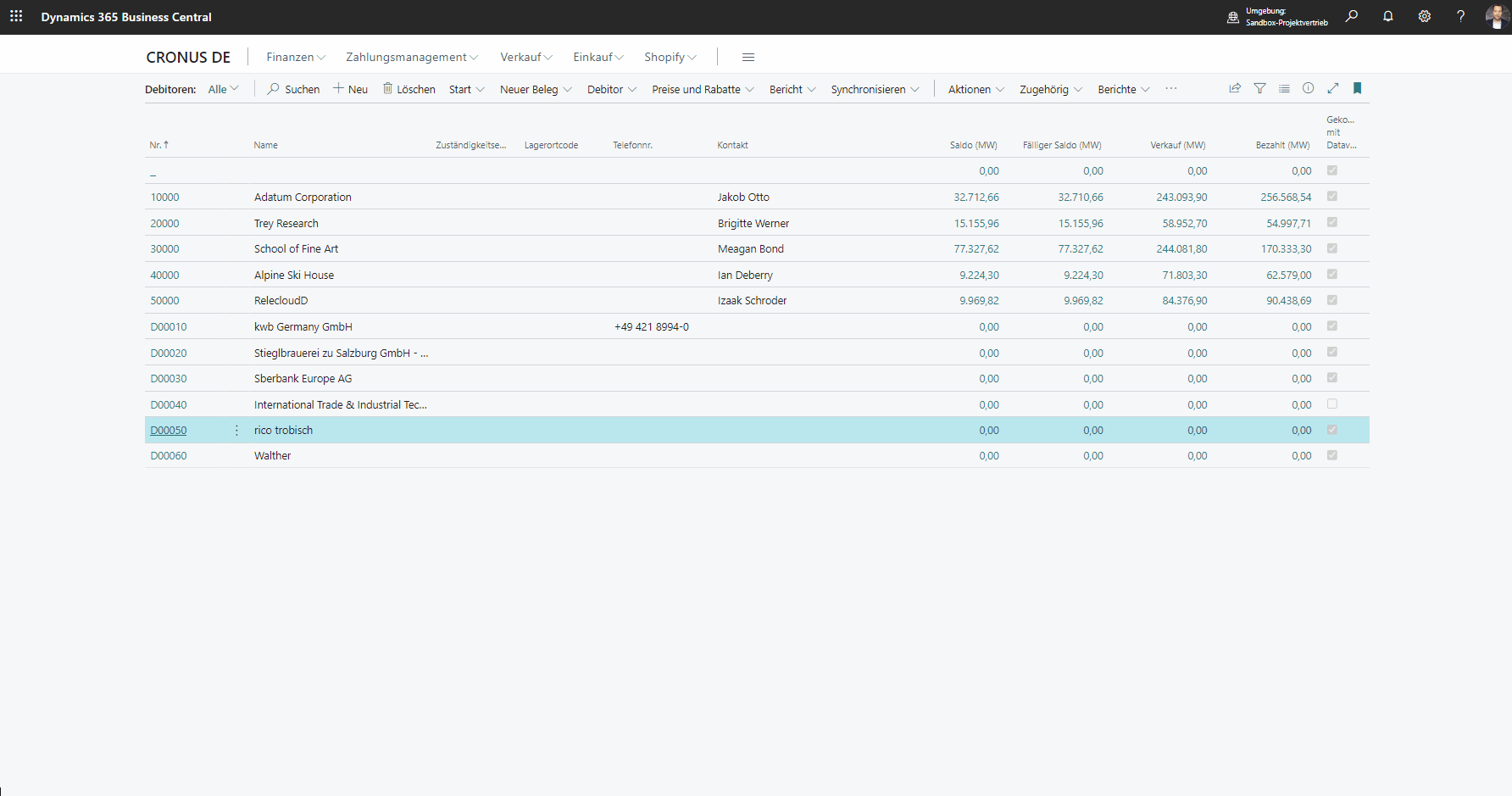
Task: Open the Berichte menu
Action: point(1124,89)
